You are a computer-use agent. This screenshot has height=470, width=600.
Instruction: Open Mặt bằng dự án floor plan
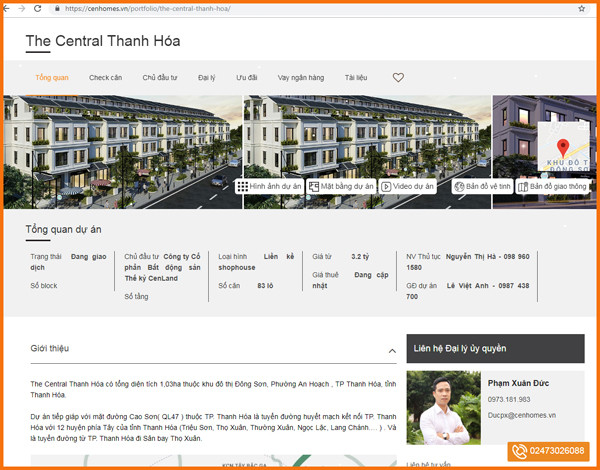point(341,186)
